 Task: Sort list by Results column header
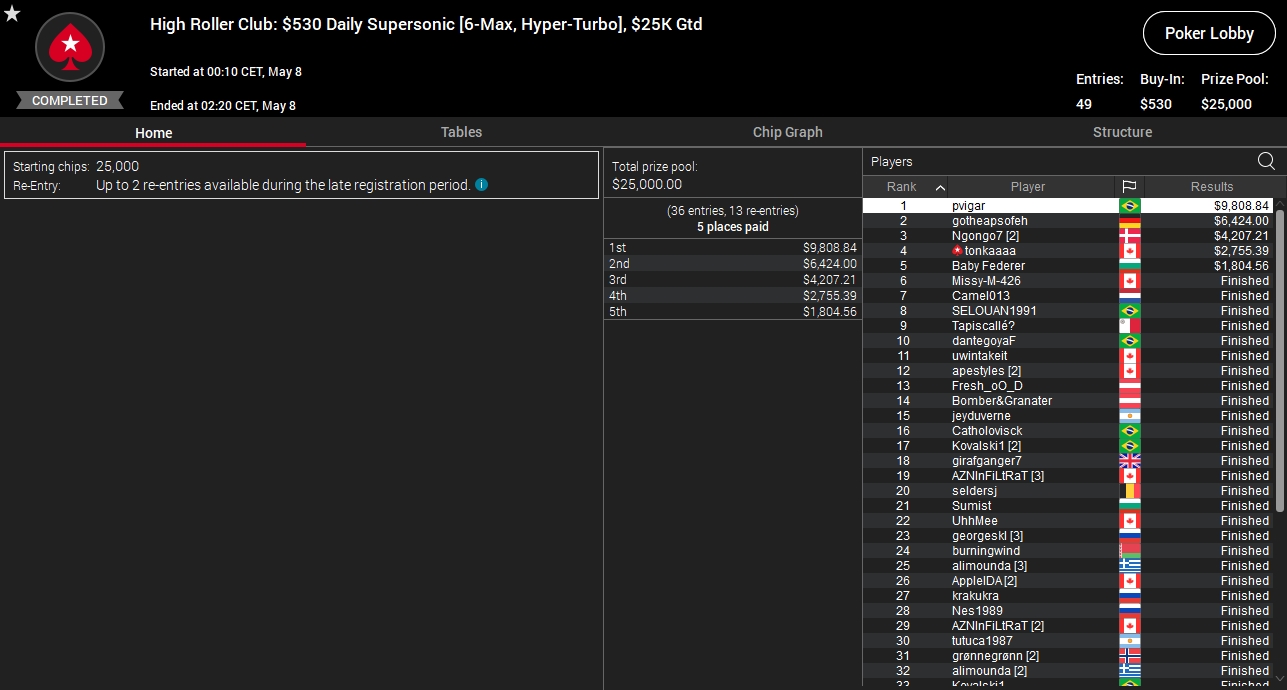coord(1211,187)
